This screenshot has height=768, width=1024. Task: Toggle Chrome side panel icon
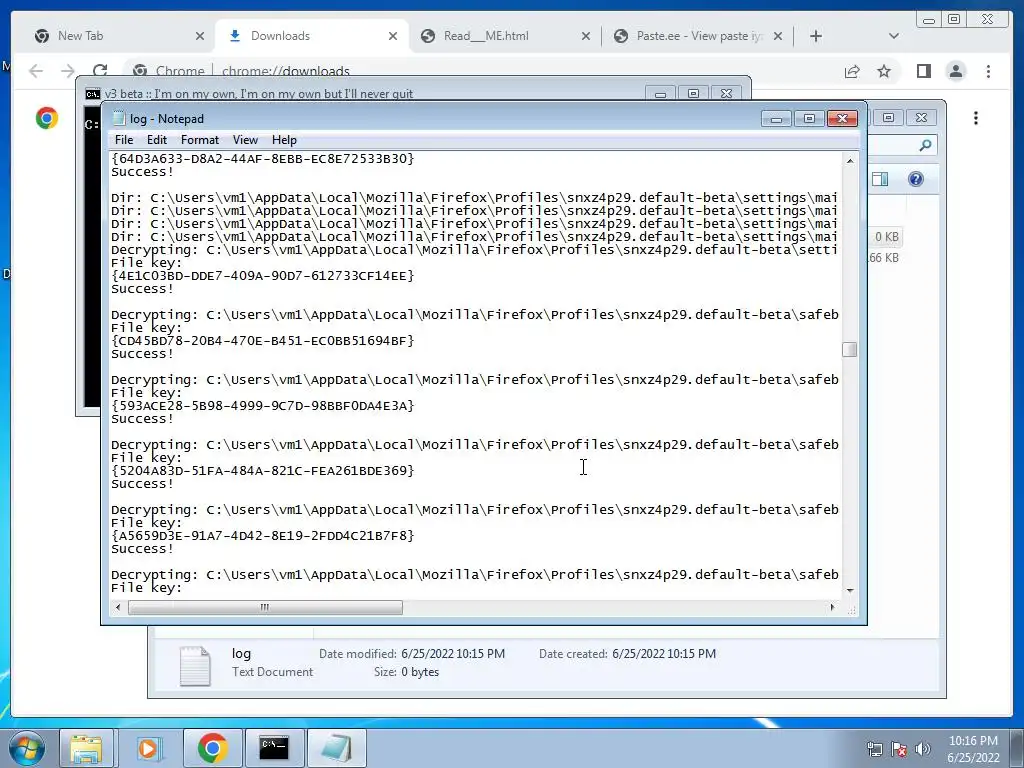(923, 71)
